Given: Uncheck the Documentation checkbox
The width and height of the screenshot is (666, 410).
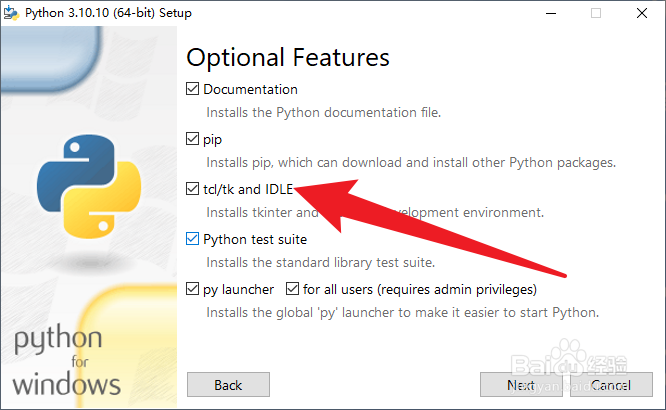Looking at the screenshot, I should [192, 89].
